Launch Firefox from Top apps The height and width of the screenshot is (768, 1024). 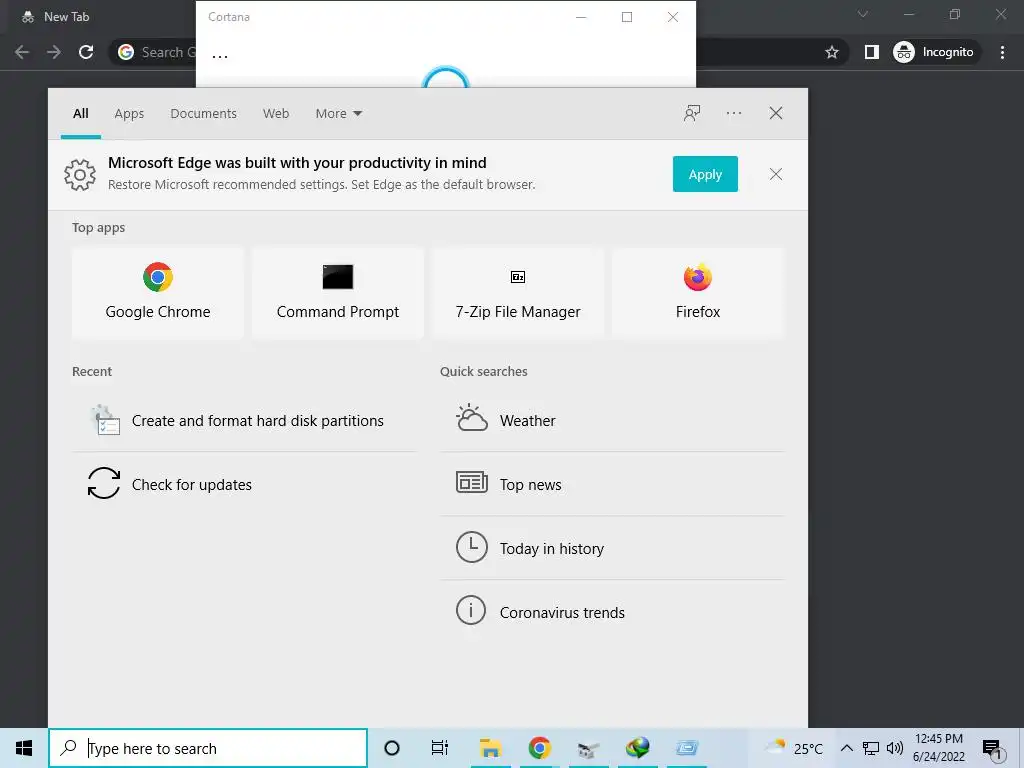[x=697, y=293]
